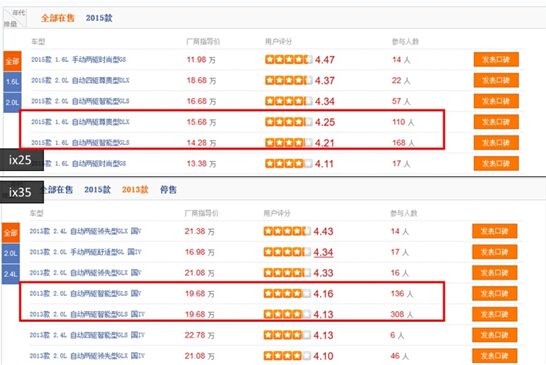The width and height of the screenshot is (546, 365).
Task: Open 2013款 2.4L 自动四驱智能型GLS 国IV link
Action: pyautogui.click(x=87, y=335)
